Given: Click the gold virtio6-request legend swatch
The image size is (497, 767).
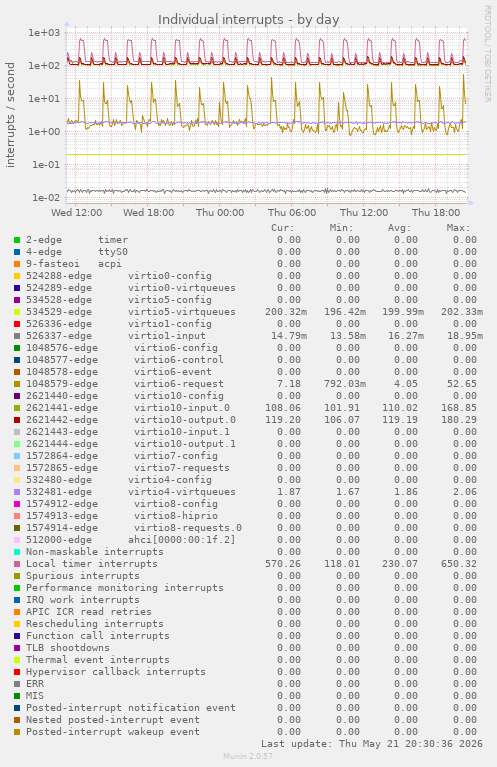Looking at the screenshot, I should (17, 384).
